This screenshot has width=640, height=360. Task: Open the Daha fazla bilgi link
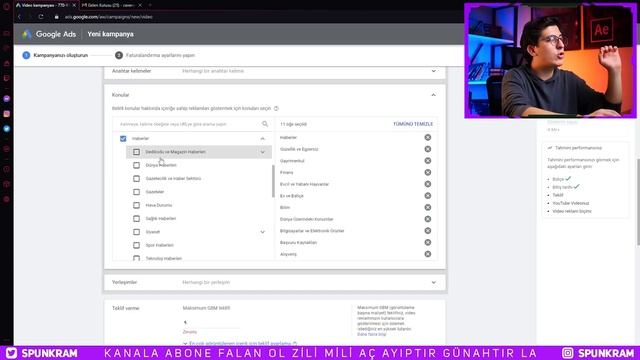[x=371, y=334]
